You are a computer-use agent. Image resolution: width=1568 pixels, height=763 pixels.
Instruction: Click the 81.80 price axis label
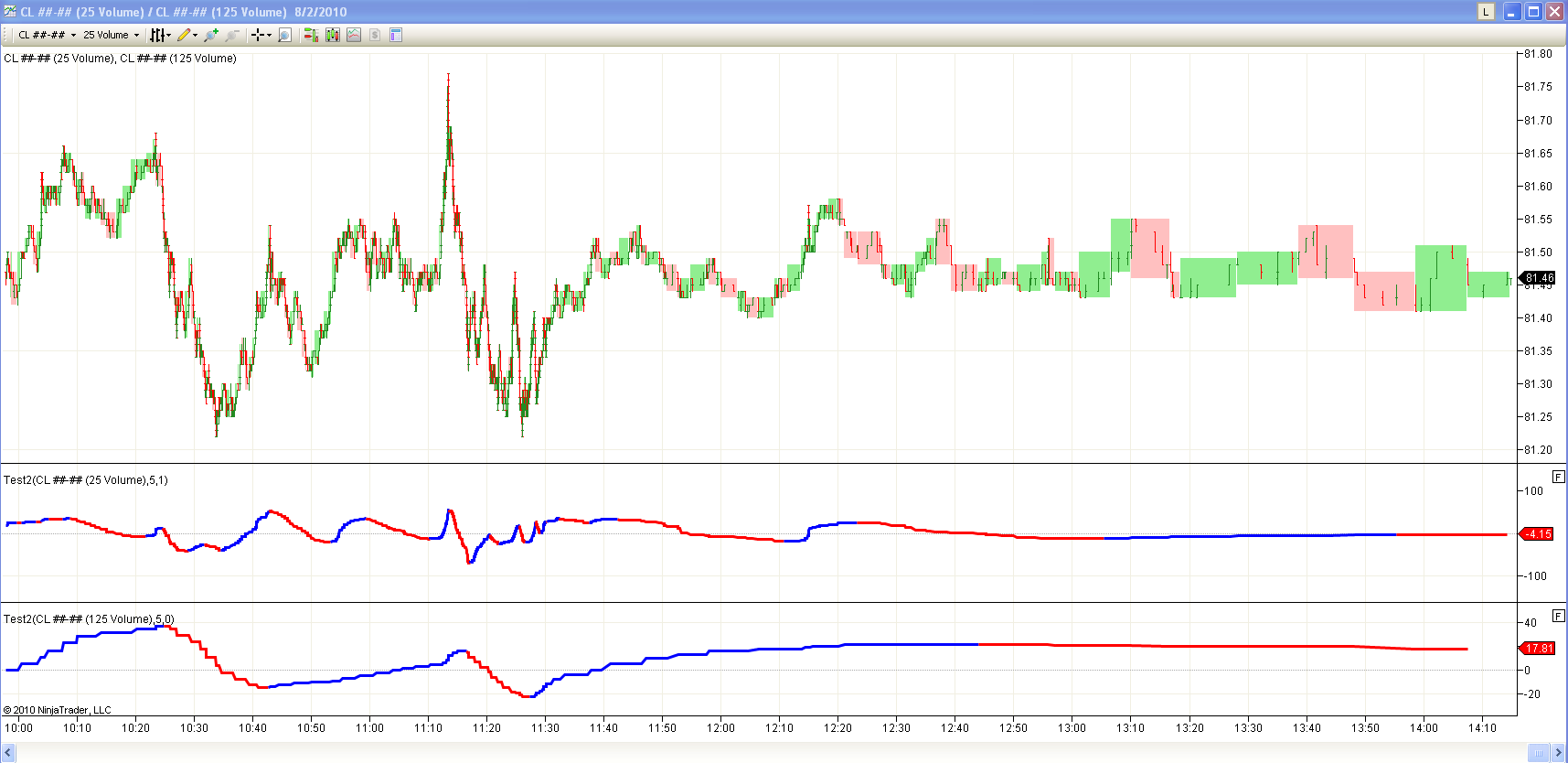(x=1538, y=54)
